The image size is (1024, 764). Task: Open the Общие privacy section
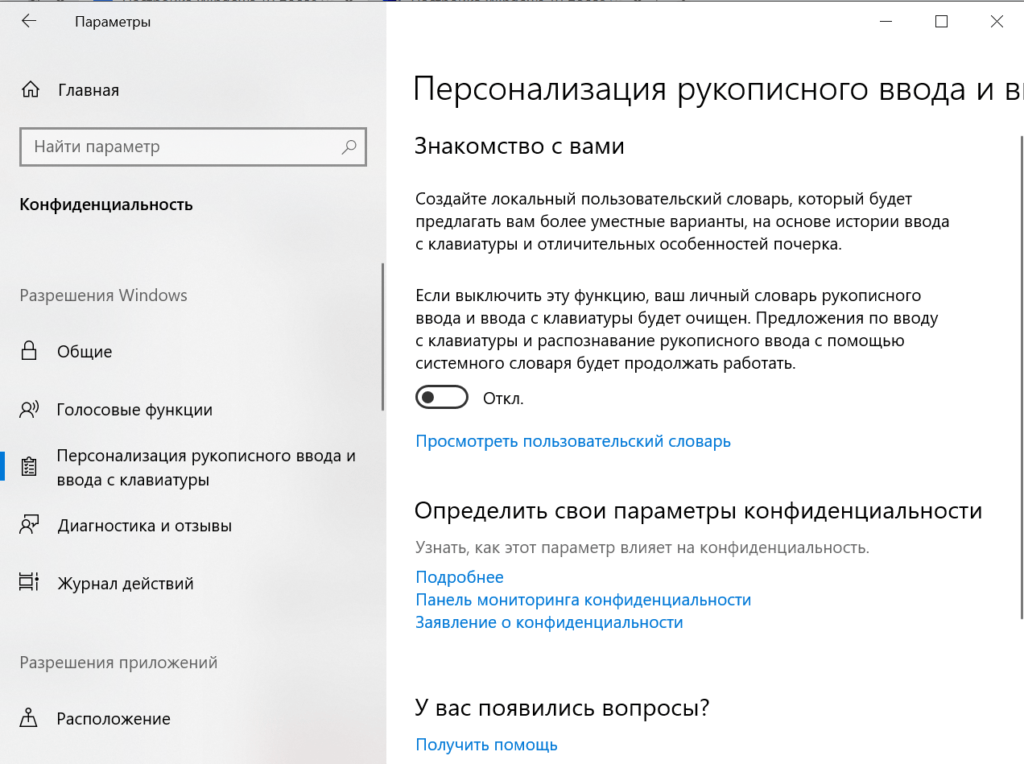coord(84,351)
